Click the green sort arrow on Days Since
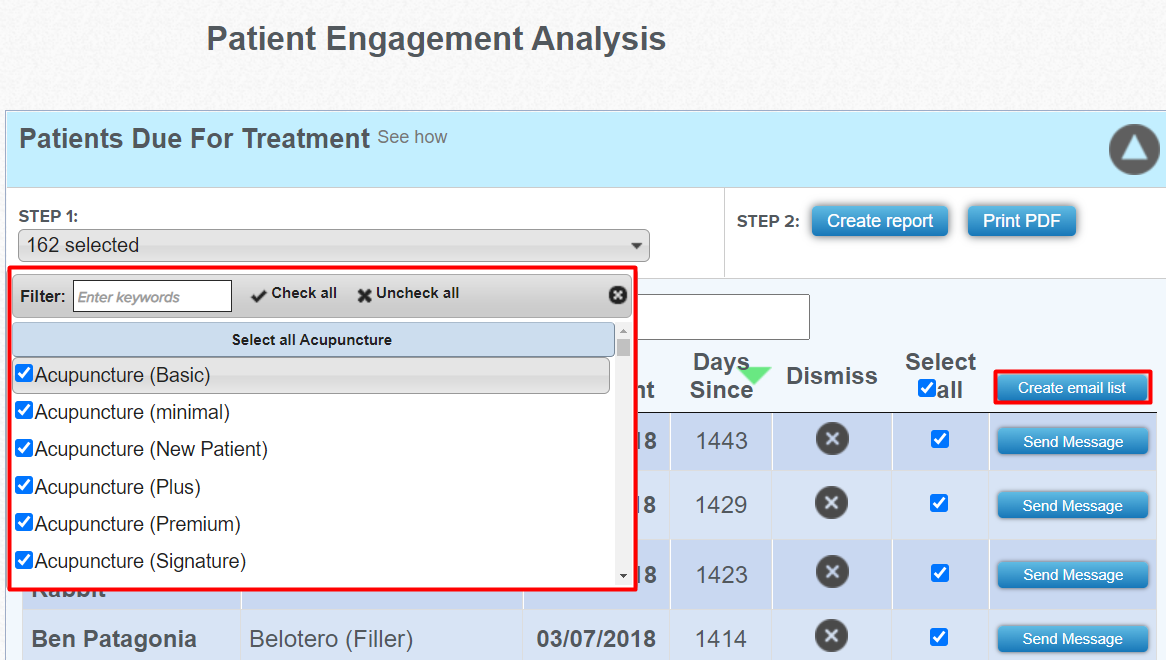 (756, 374)
